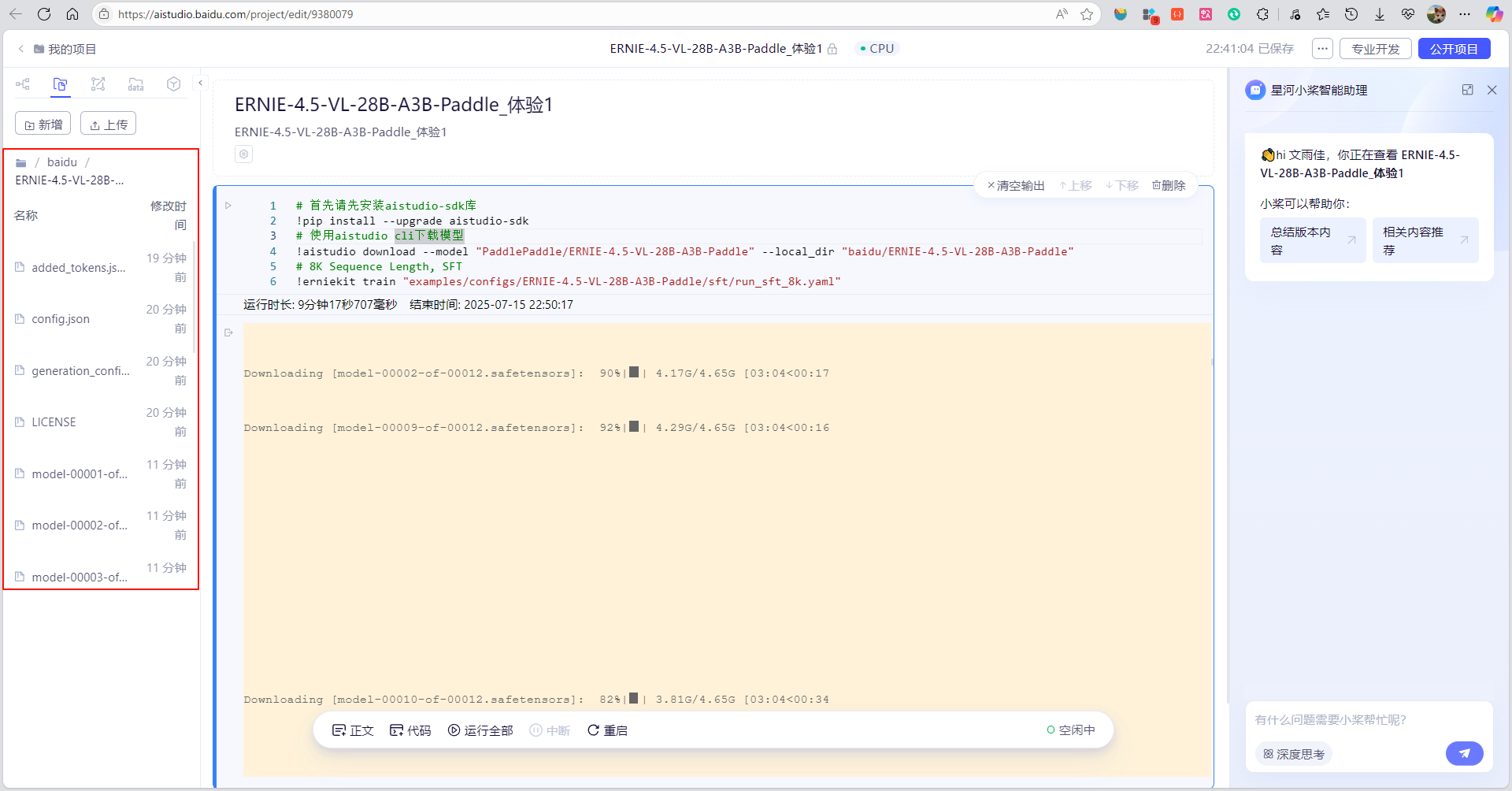Add a 正文 markdown cell
Screen dimensions: 1512x791
(x=353, y=730)
